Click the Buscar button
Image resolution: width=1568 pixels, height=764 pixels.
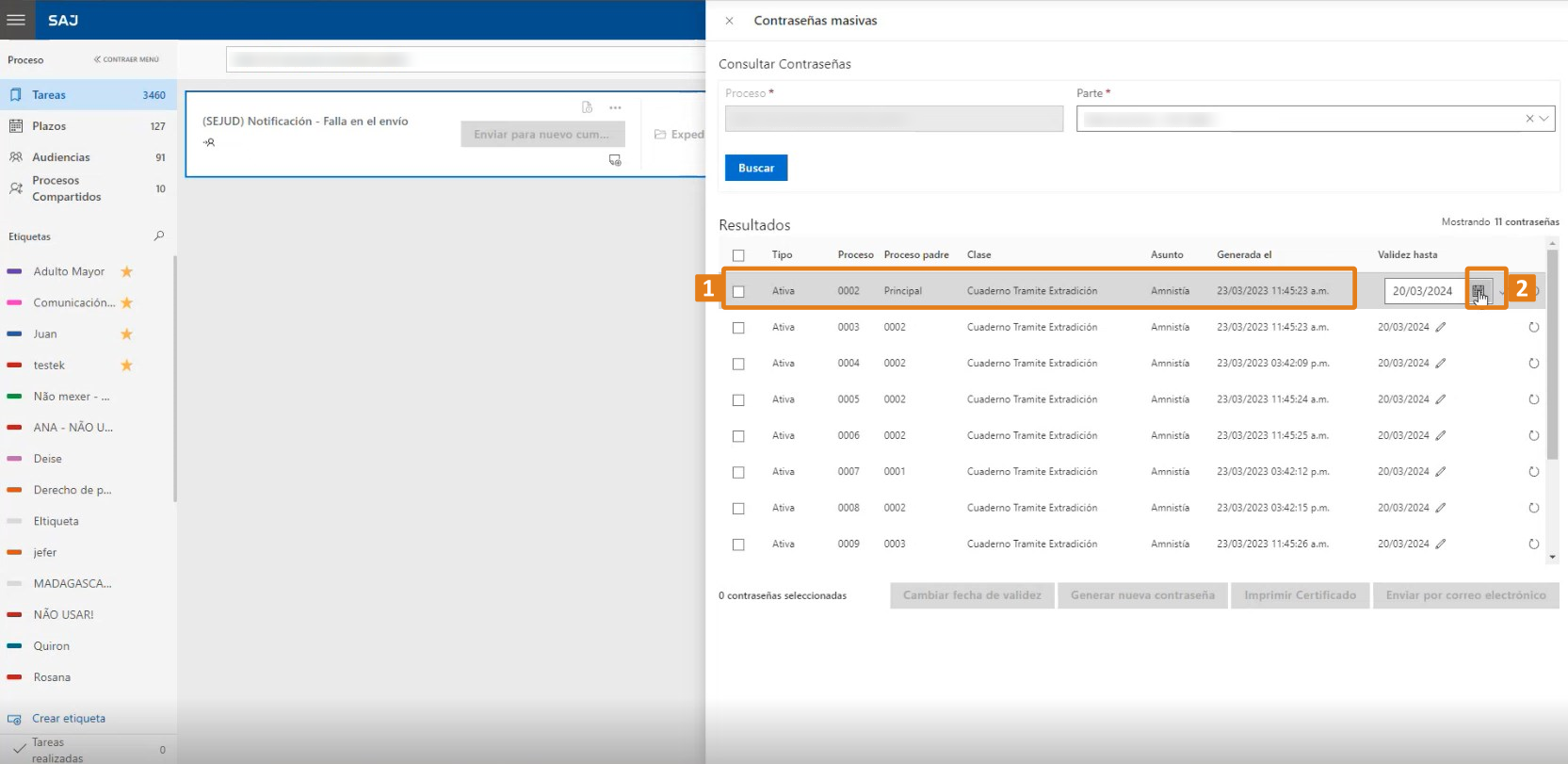pyautogui.click(x=756, y=168)
